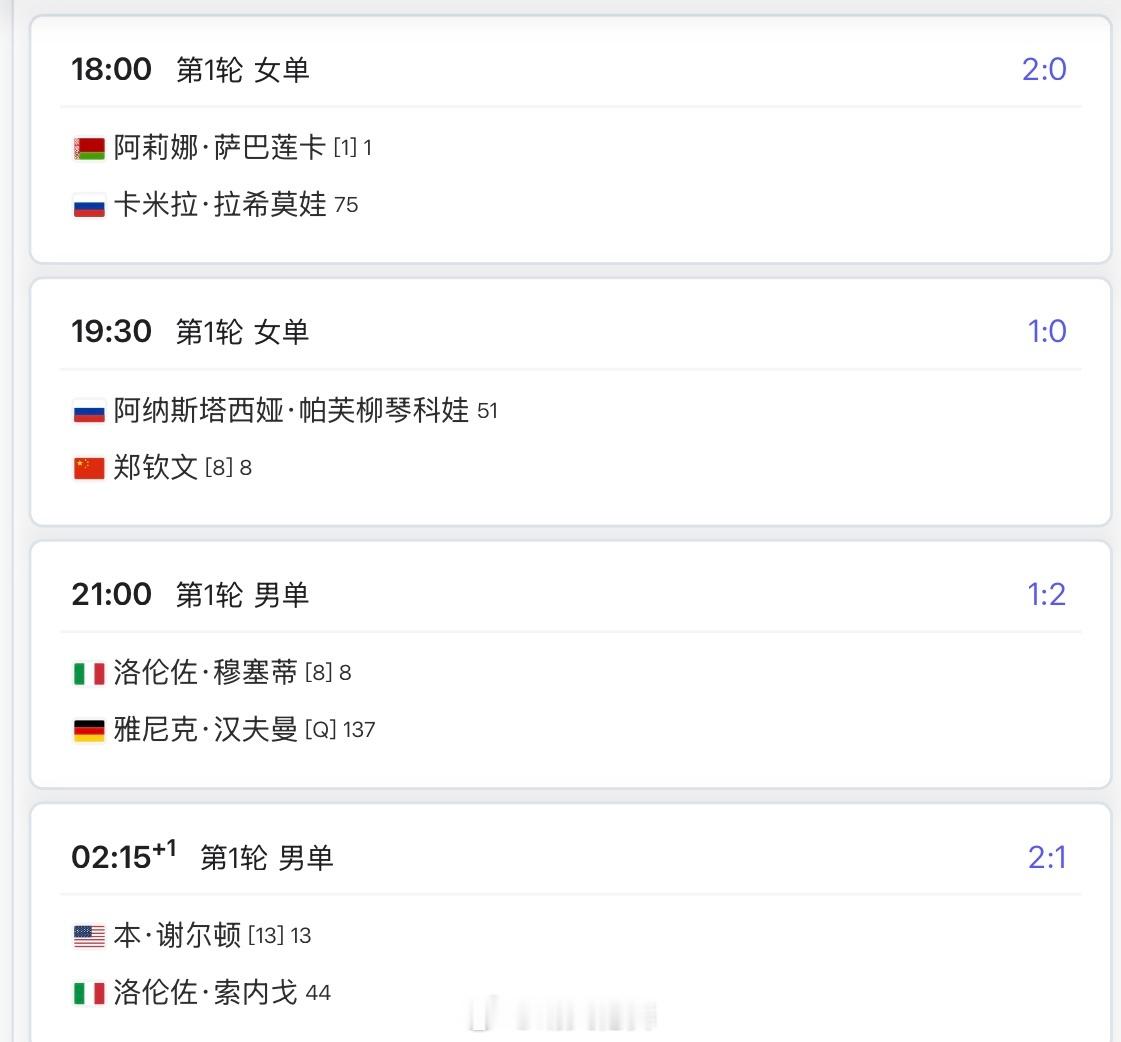Click the US flag beside 本·谢尔顿
The width and height of the screenshot is (1121, 1042).
[89, 936]
